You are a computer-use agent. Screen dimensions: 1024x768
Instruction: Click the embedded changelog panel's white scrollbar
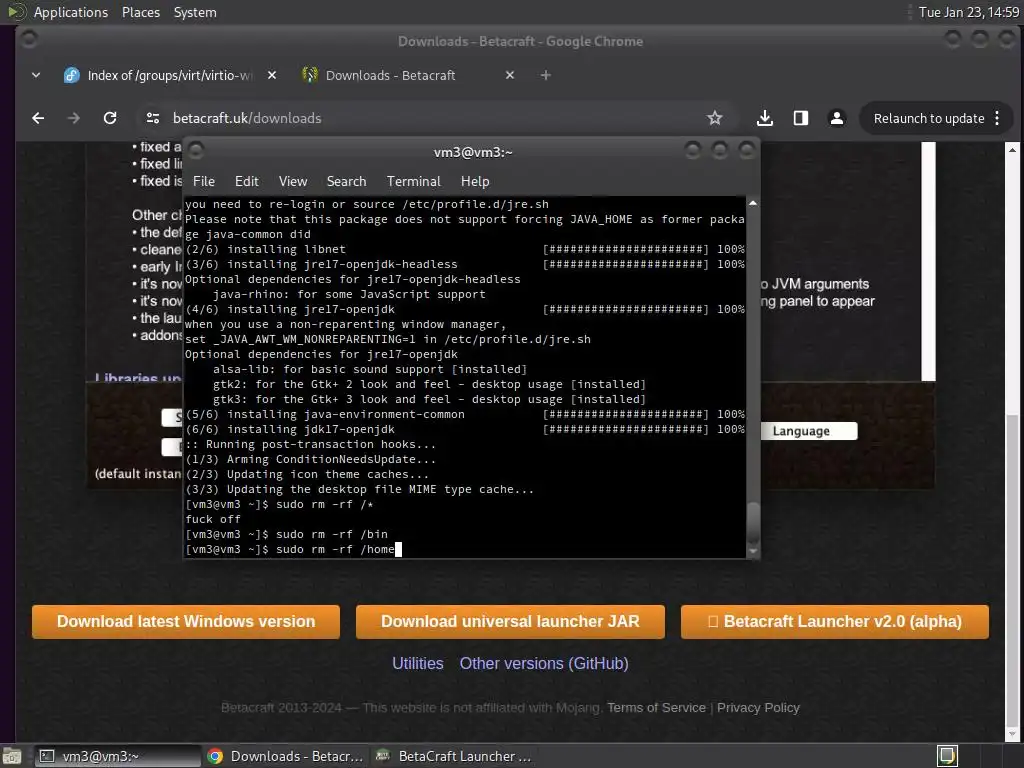point(928,261)
